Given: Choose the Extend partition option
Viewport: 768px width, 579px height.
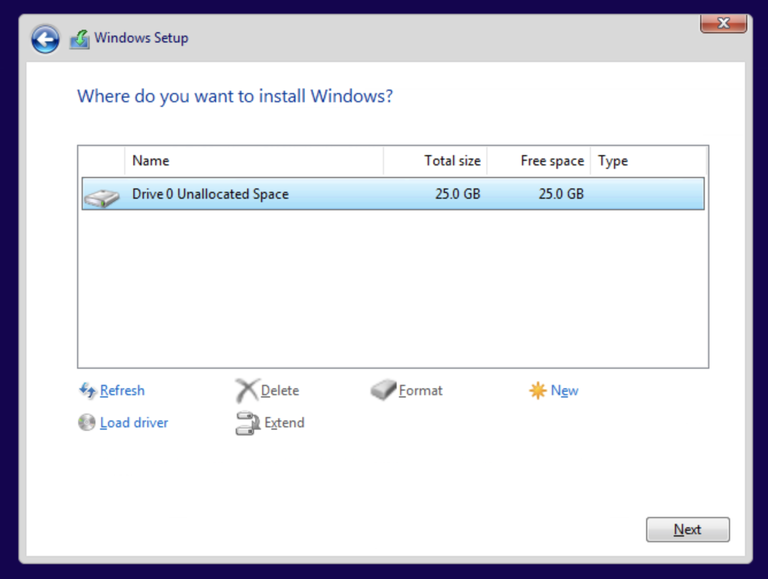Looking at the screenshot, I should pyautogui.click(x=284, y=423).
